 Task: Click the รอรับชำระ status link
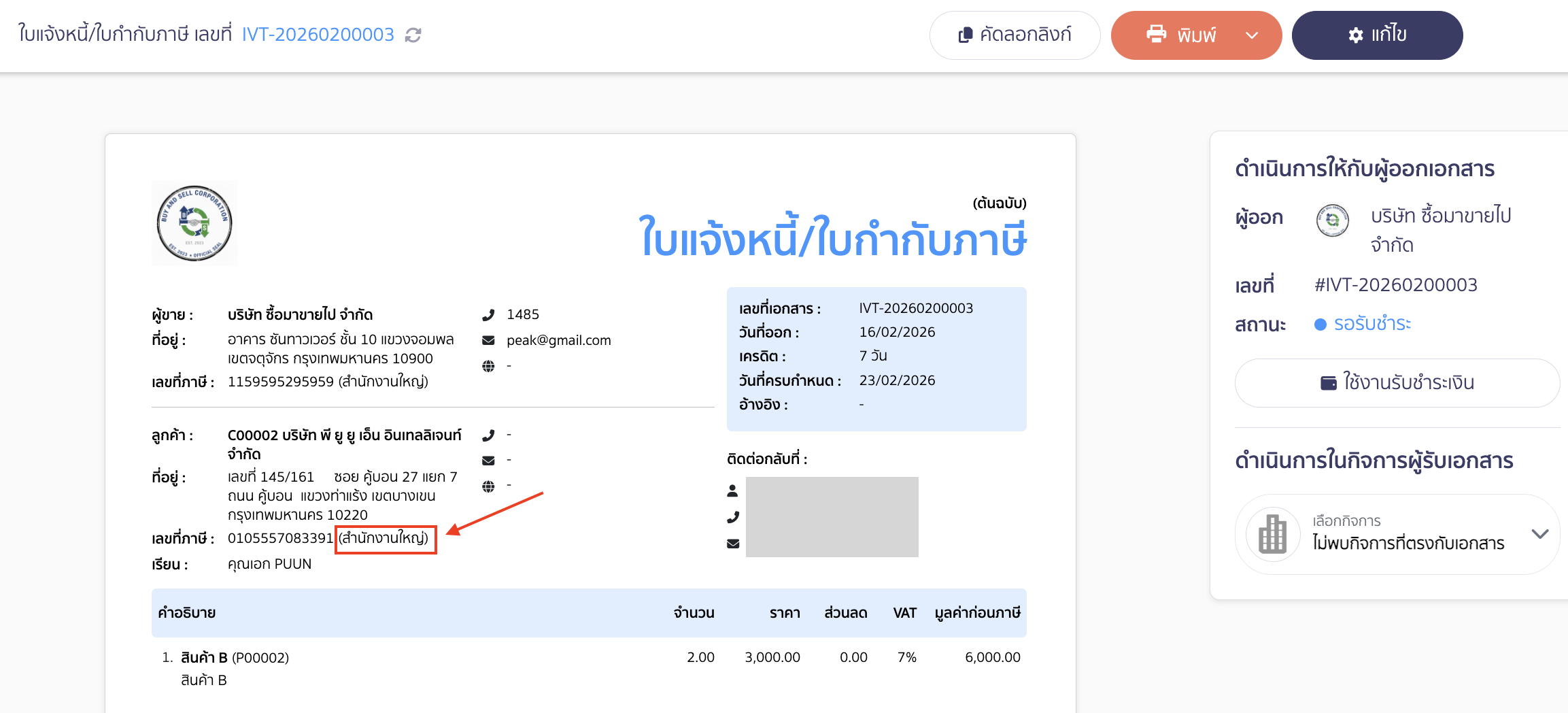click(1386, 325)
